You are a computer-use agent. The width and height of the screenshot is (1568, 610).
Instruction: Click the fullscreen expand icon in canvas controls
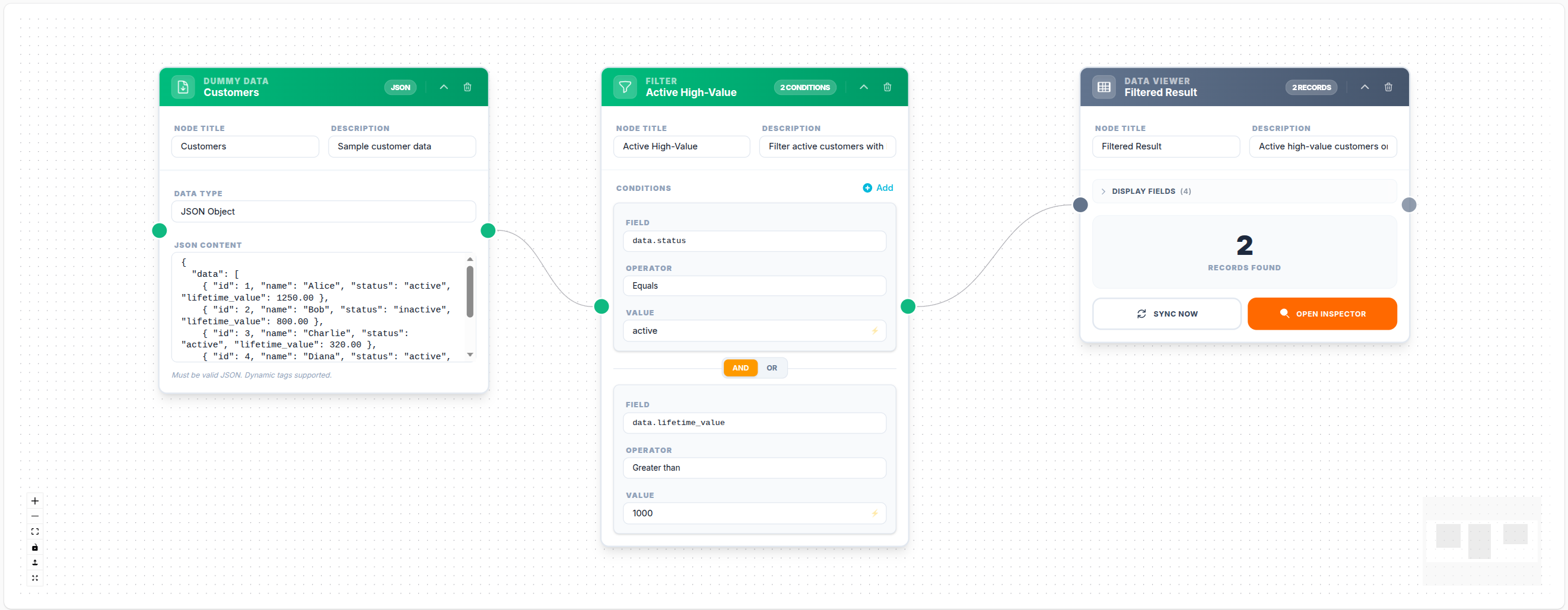[34, 579]
